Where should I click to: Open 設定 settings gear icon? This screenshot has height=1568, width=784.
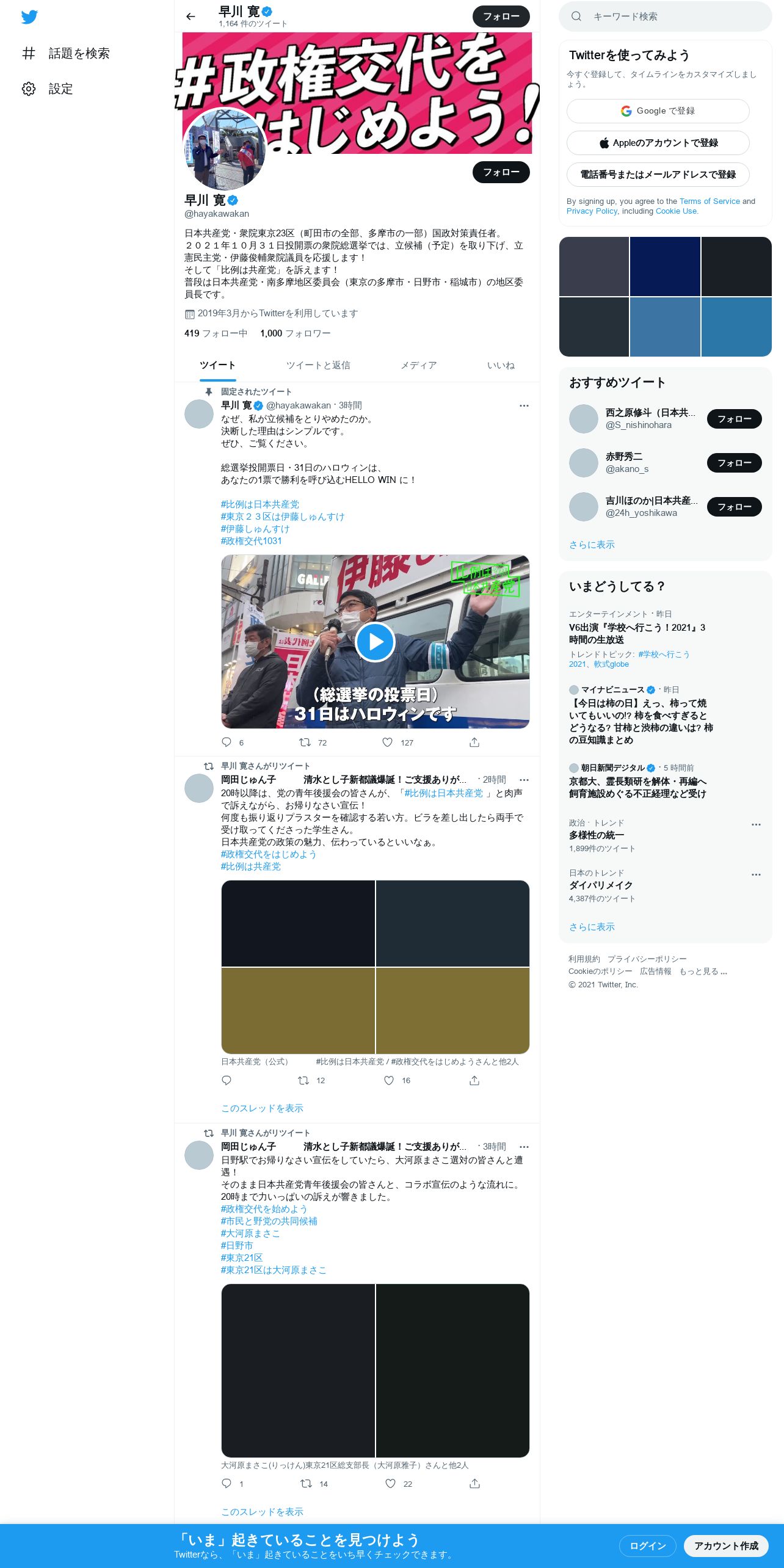(x=29, y=89)
